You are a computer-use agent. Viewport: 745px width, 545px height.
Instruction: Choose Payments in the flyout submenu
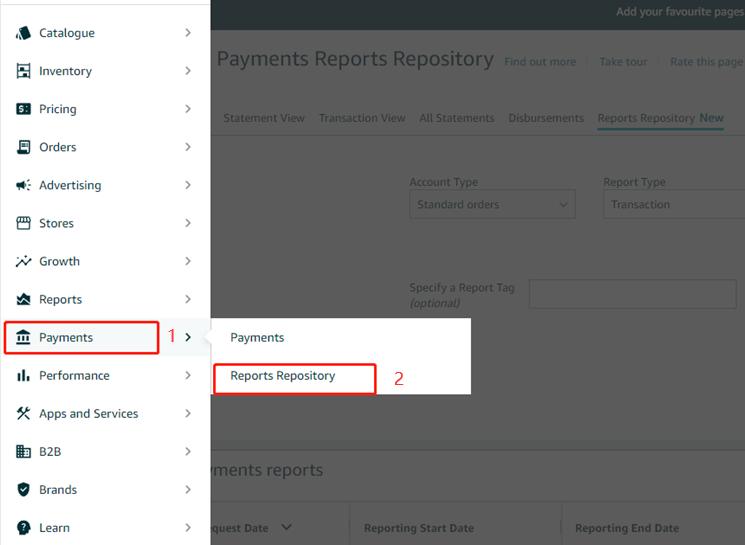tap(257, 337)
